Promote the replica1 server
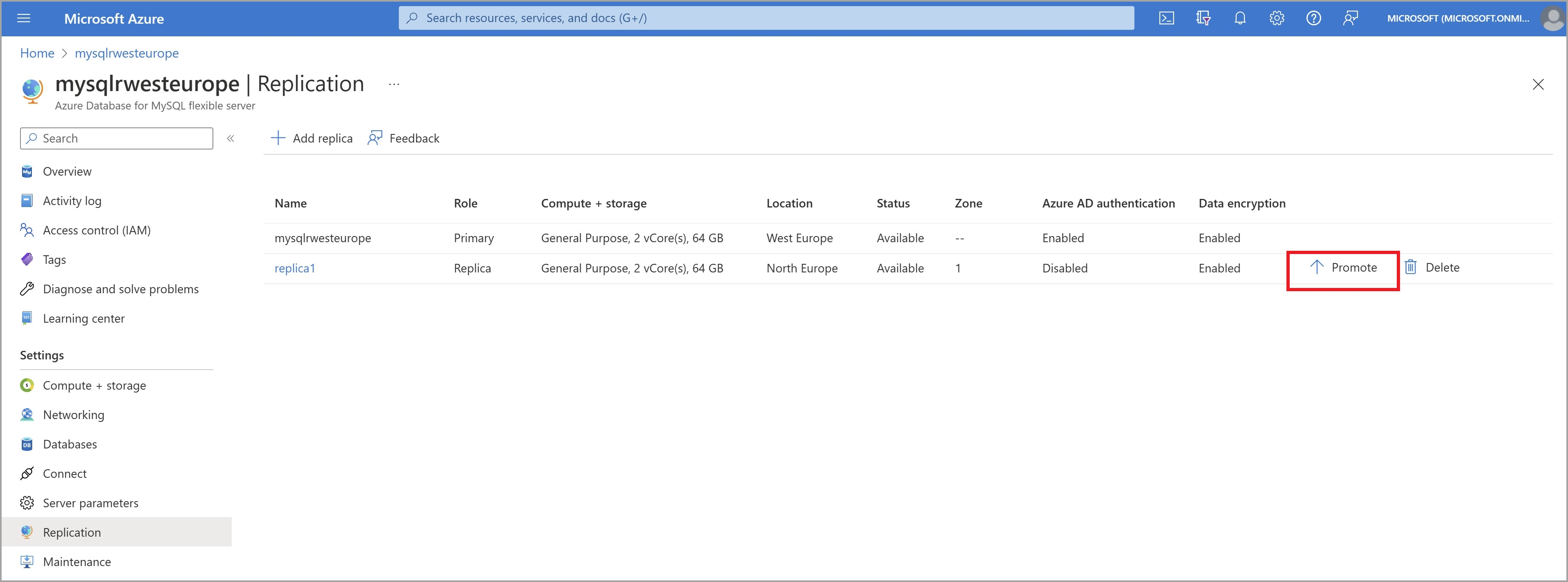 point(1343,268)
